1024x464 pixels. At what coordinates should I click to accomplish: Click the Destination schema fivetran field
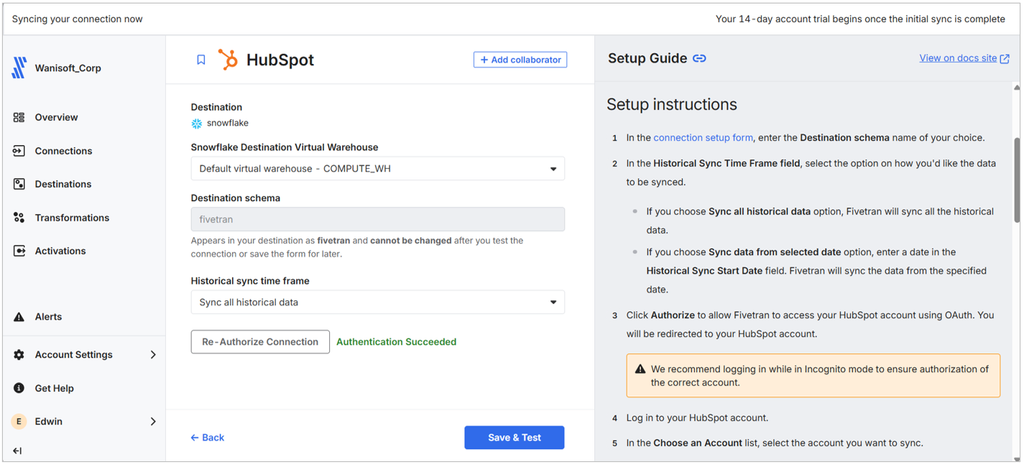(x=377, y=220)
